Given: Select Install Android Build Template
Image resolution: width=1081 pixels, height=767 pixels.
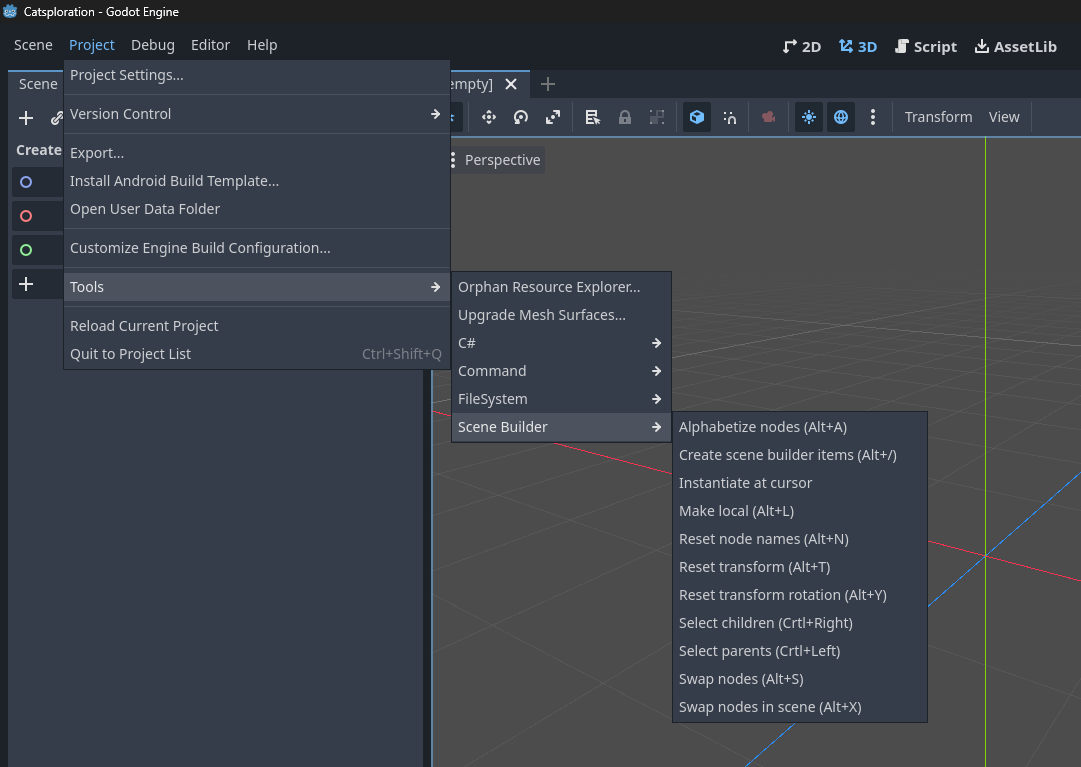Looking at the screenshot, I should (256, 181).
